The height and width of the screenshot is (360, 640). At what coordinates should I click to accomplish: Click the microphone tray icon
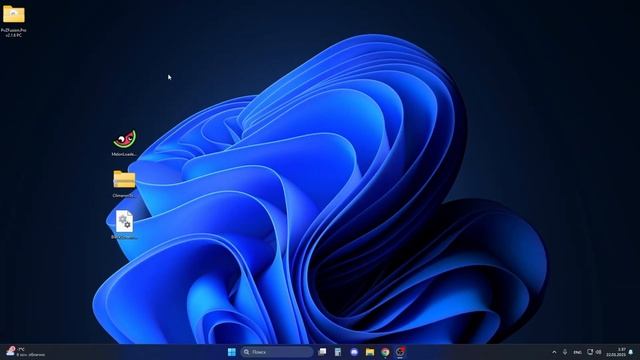(565, 352)
